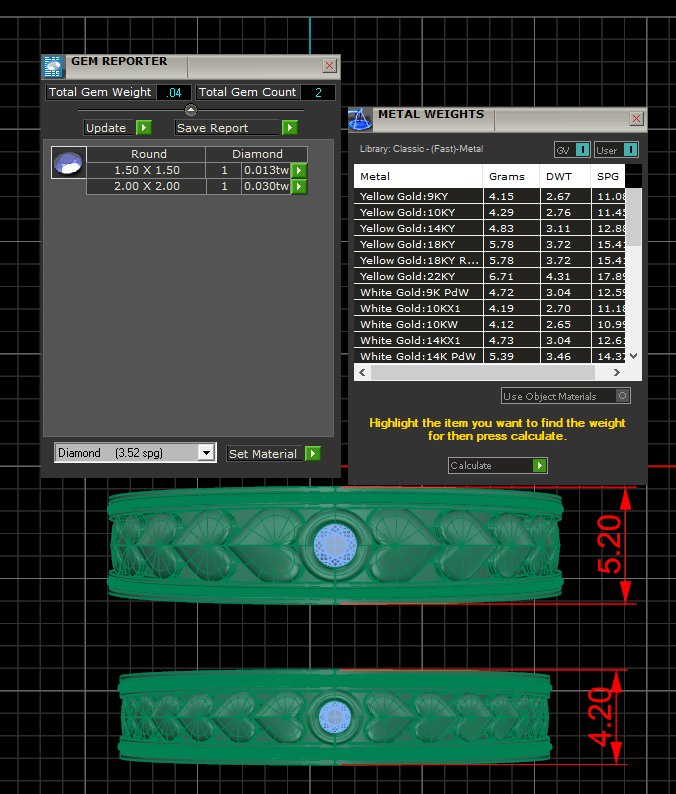Click the 0.013tw weight cell
The height and width of the screenshot is (794, 676).
(266, 170)
